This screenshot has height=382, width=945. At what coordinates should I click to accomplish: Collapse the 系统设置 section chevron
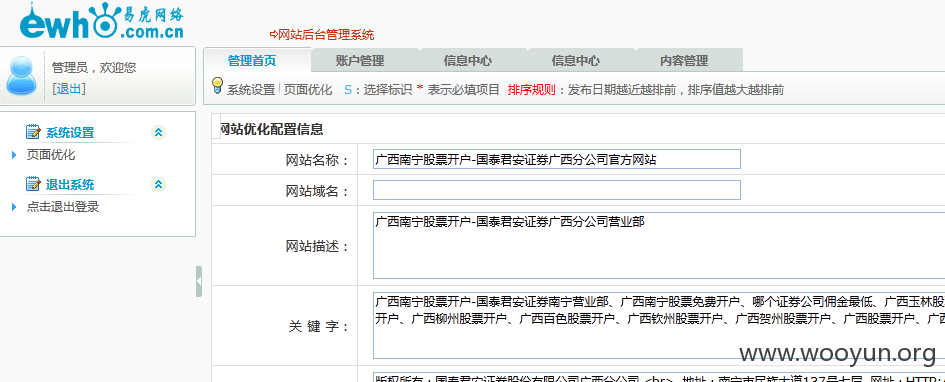click(159, 132)
